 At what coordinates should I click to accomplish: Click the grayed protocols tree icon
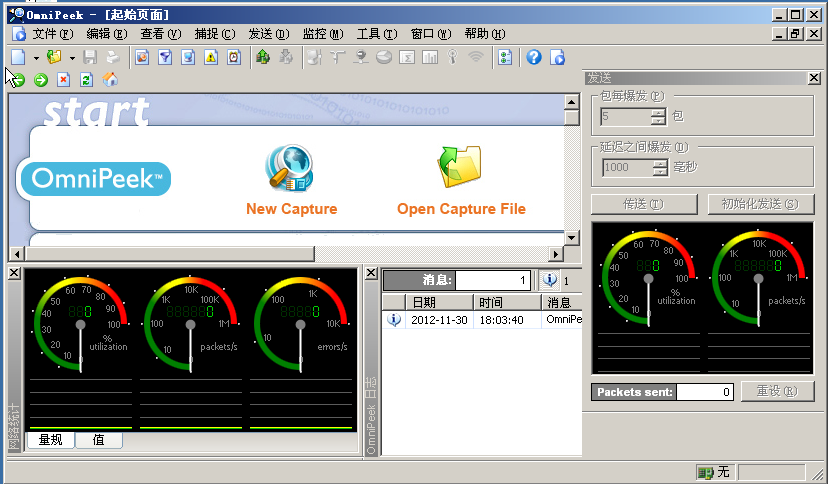click(x=338, y=57)
